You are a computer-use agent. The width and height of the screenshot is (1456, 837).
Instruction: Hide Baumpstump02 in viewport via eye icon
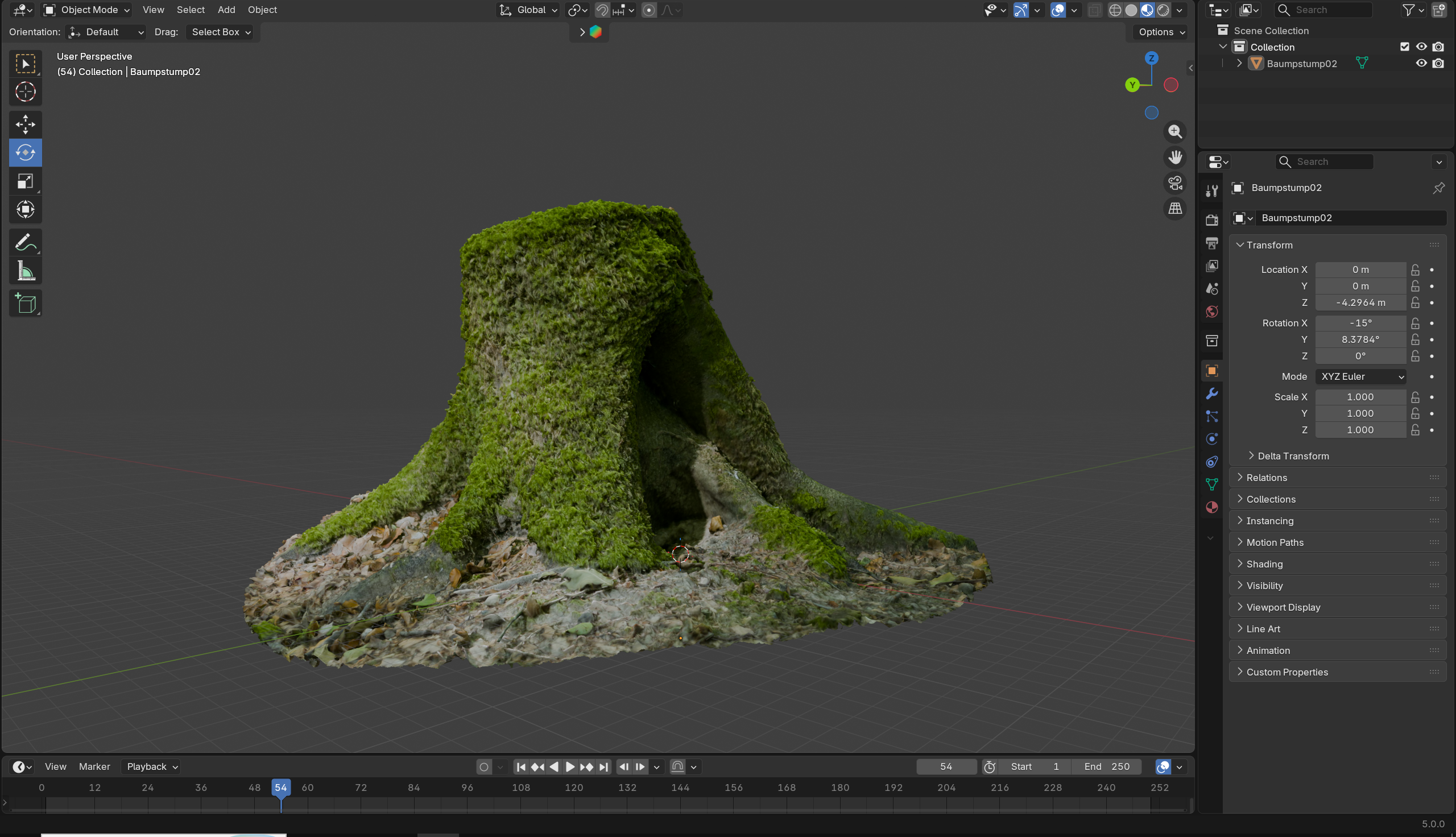point(1421,63)
